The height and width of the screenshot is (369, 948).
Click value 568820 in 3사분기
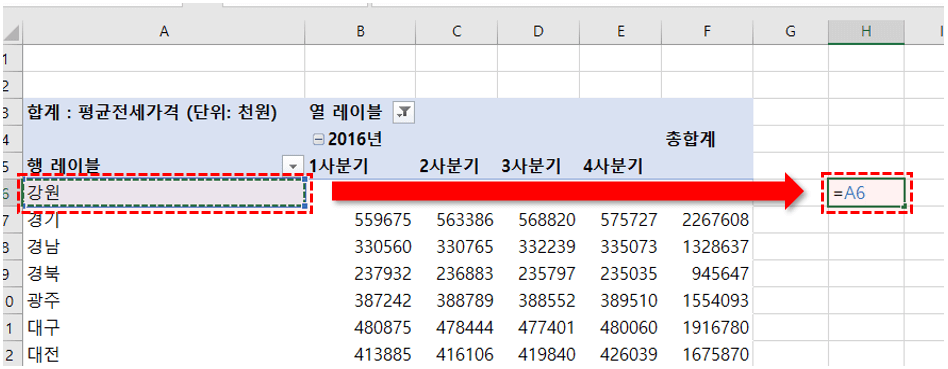click(546, 220)
